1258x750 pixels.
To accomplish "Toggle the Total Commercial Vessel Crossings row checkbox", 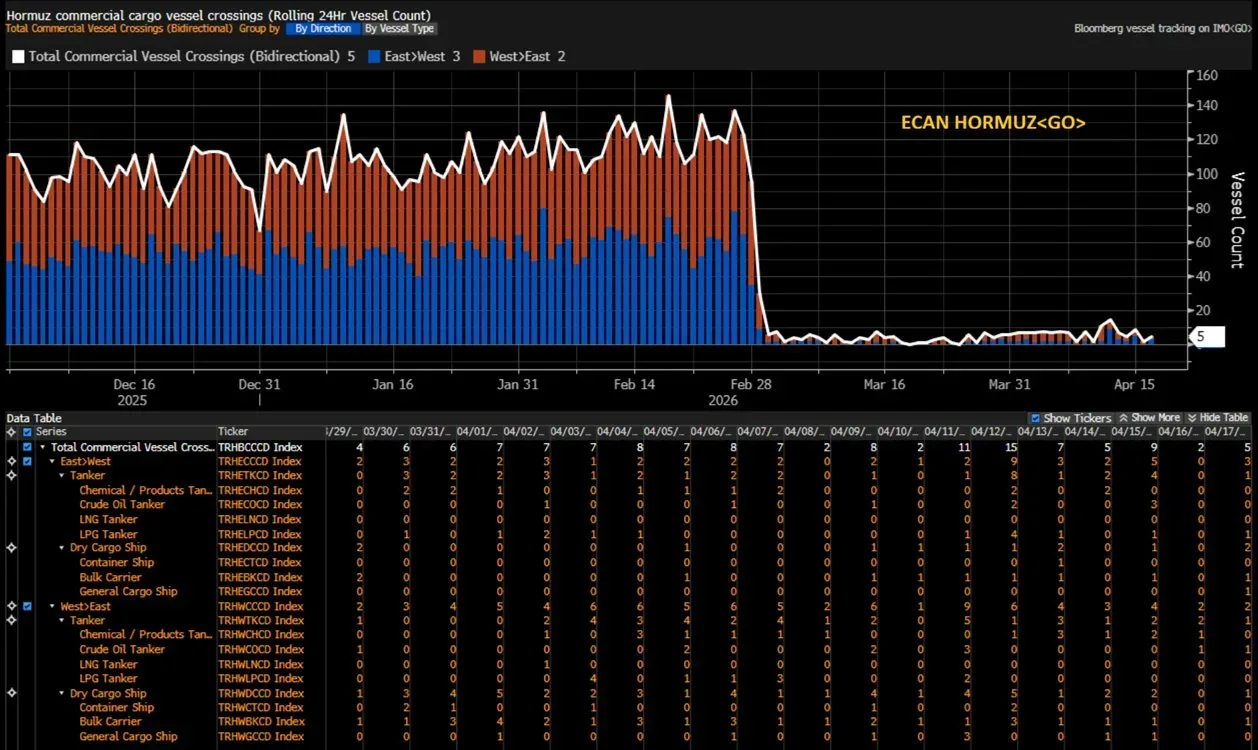I will (x=27, y=447).
